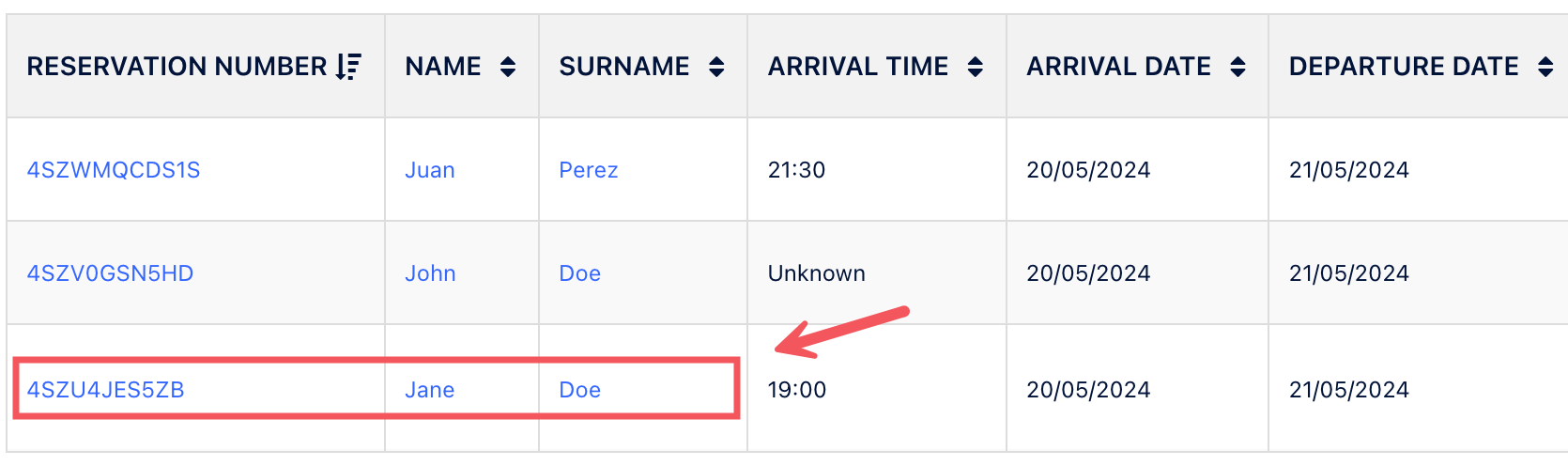Select the name John link

pos(430,273)
